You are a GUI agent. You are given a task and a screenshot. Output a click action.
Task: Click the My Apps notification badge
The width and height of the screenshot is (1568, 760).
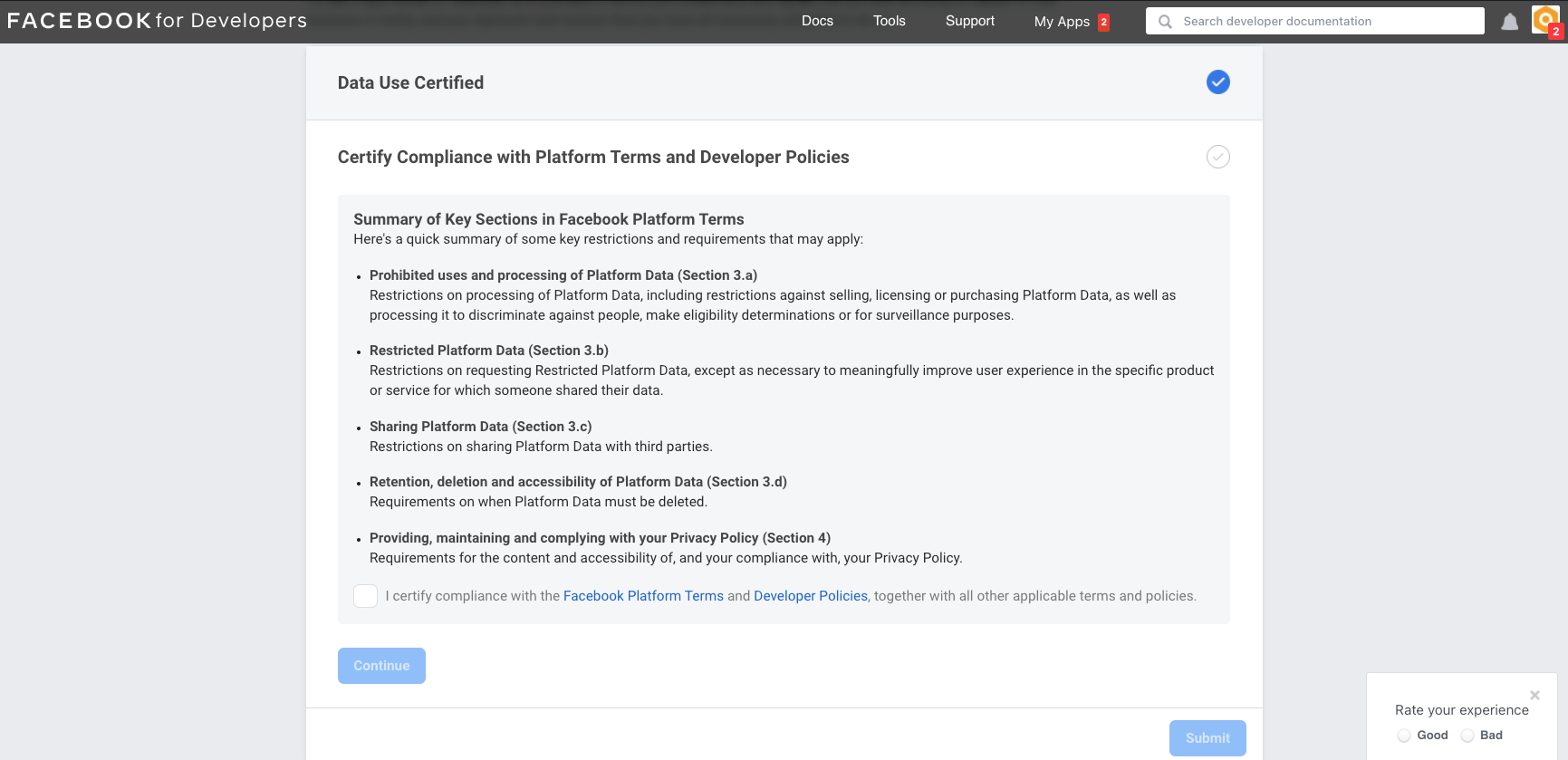pos(1103,22)
